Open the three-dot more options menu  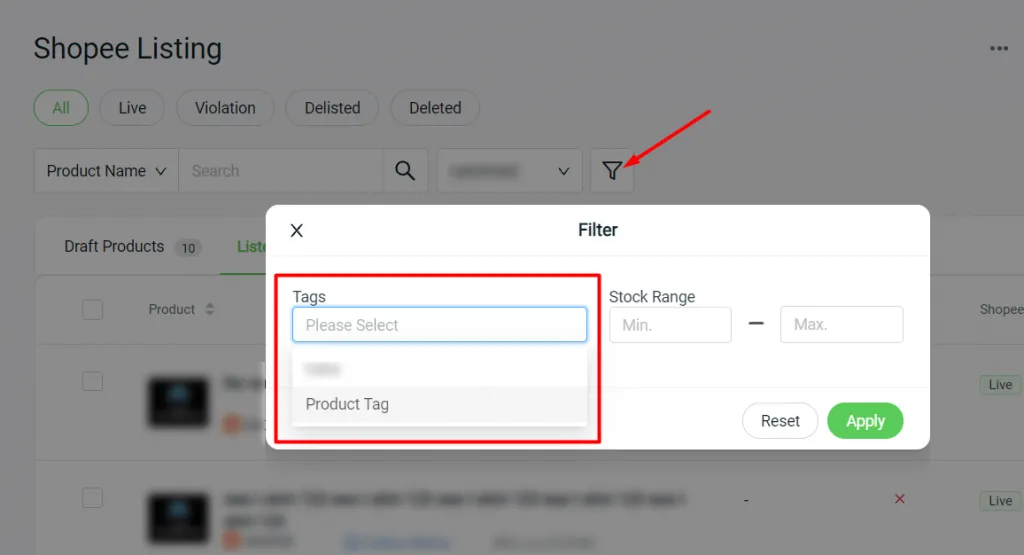pos(998,48)
